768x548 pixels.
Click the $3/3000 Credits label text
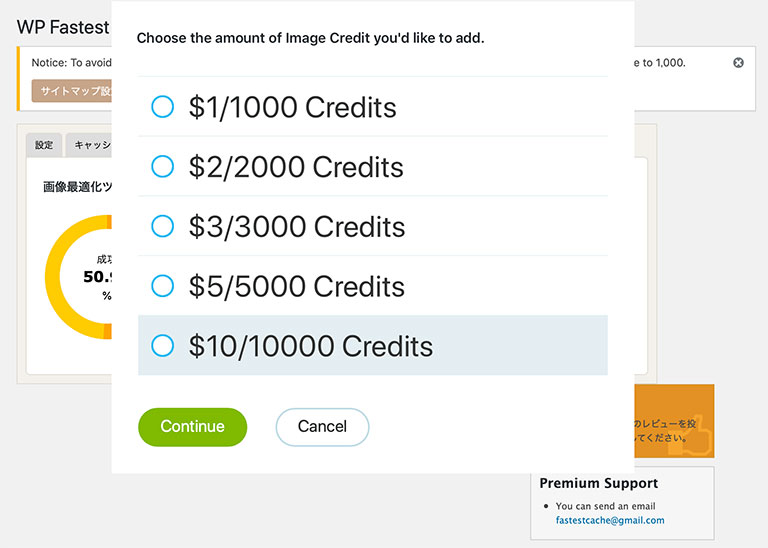tap(297, 227)
